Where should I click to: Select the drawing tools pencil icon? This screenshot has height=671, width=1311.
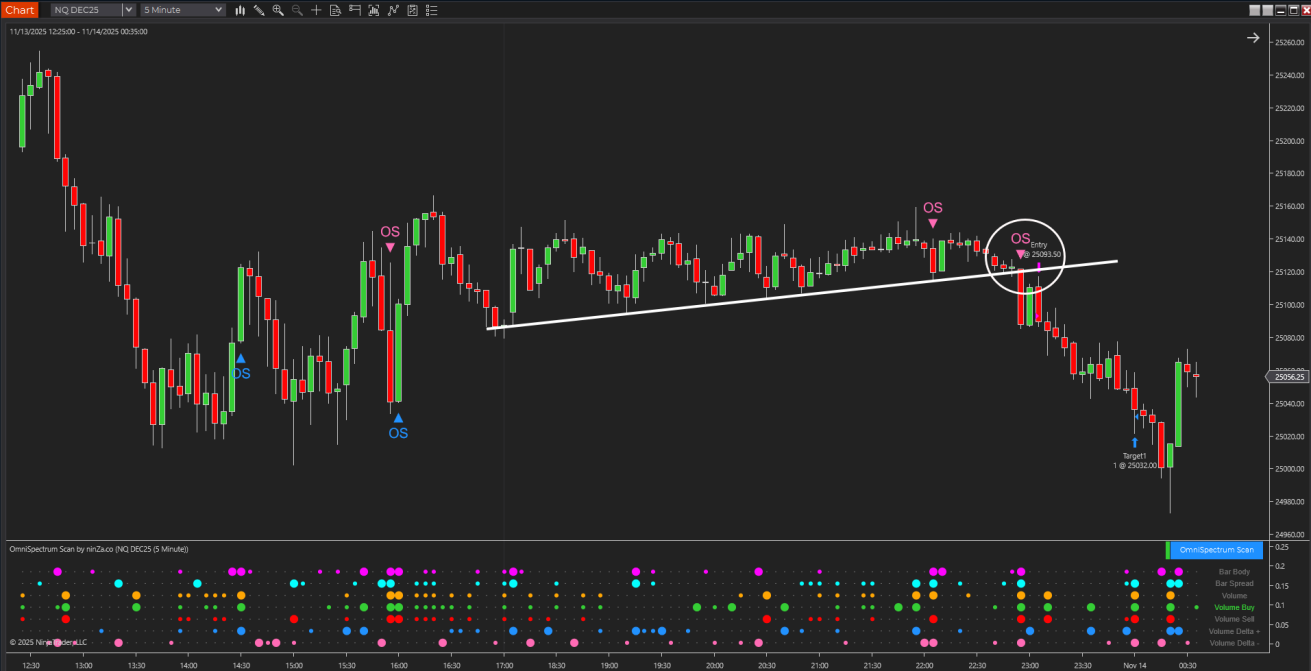[x=259, y=10]
